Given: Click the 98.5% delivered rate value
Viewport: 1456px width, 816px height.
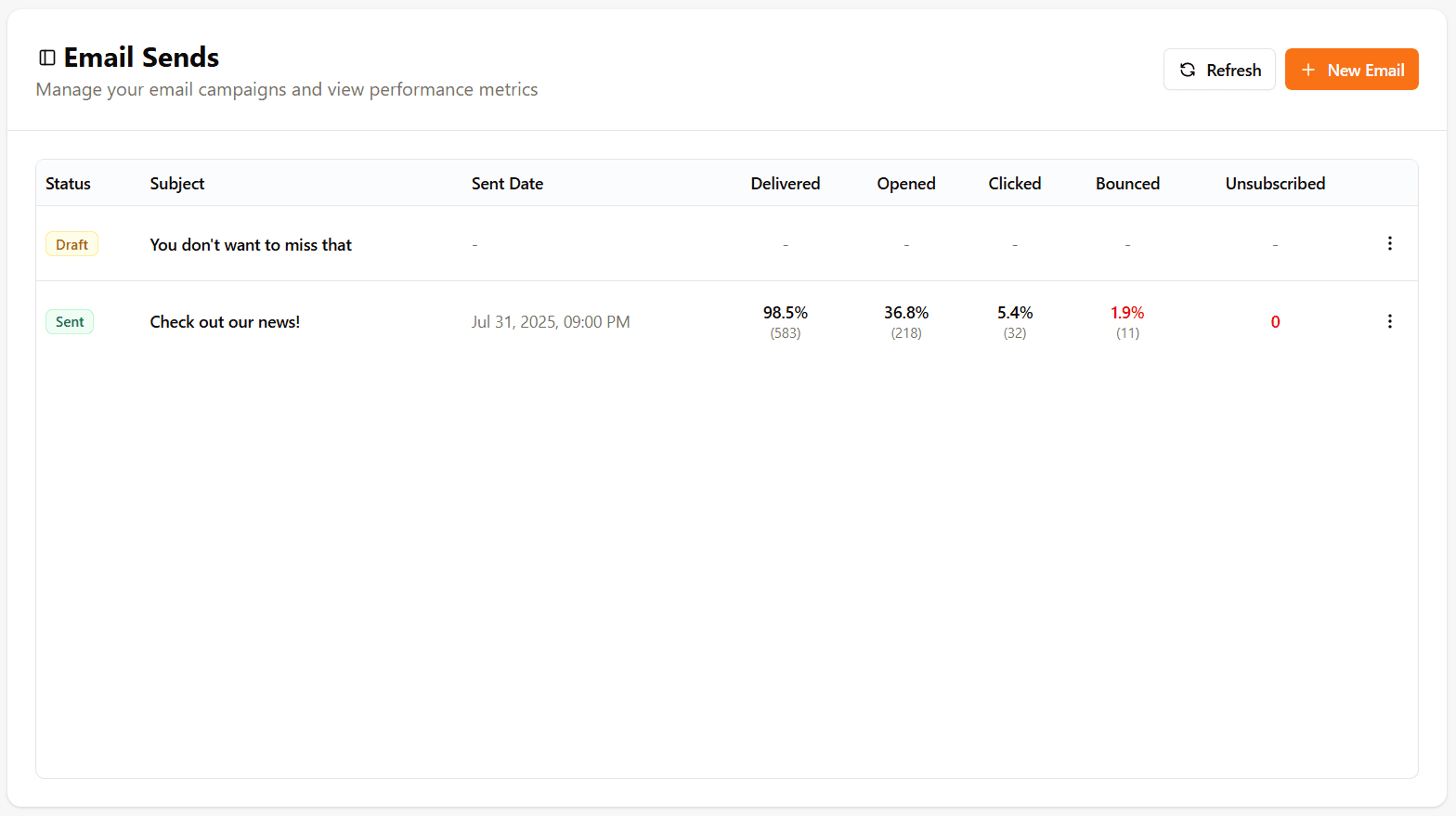Looking at the screenshot, I should click(x=785, y=313).
